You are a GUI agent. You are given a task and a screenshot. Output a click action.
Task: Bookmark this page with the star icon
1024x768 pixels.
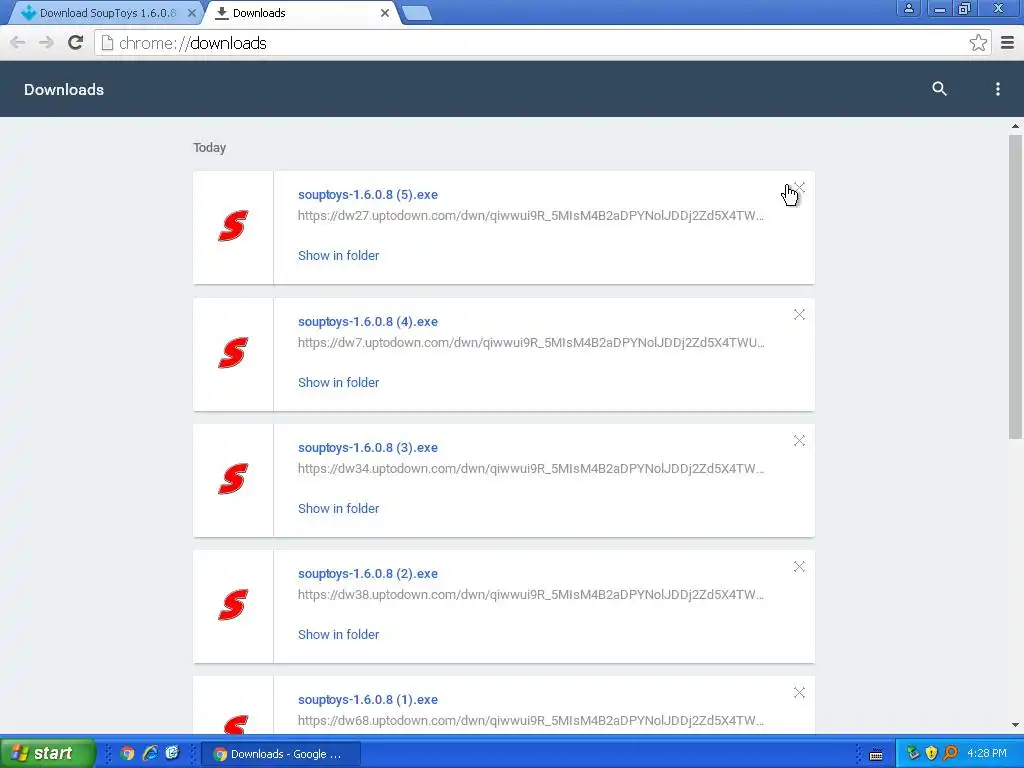pyautogui.click(x=978, y=43)
